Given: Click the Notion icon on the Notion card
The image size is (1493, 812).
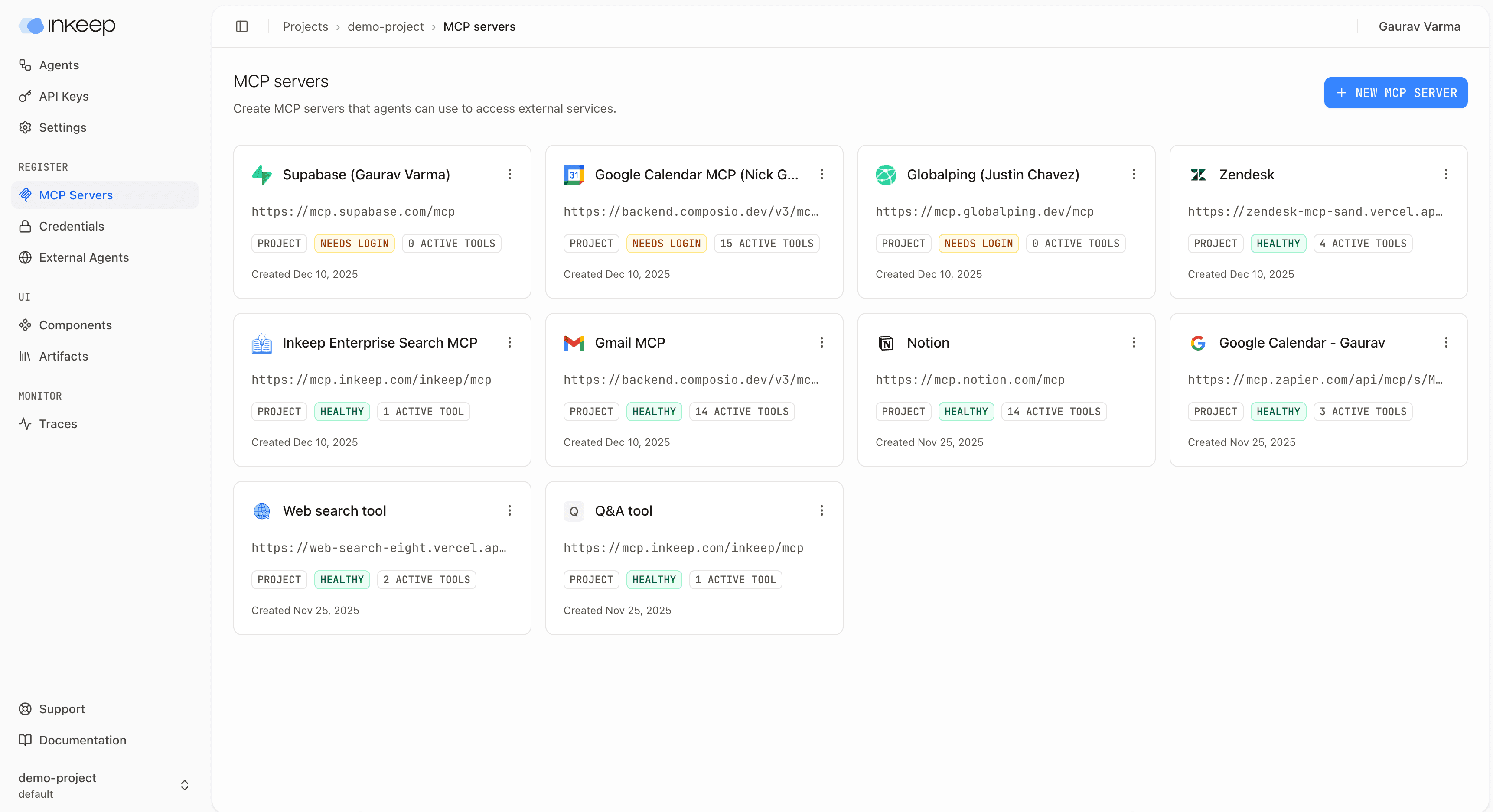Looking at the screenshot, I should pos(886,343).
